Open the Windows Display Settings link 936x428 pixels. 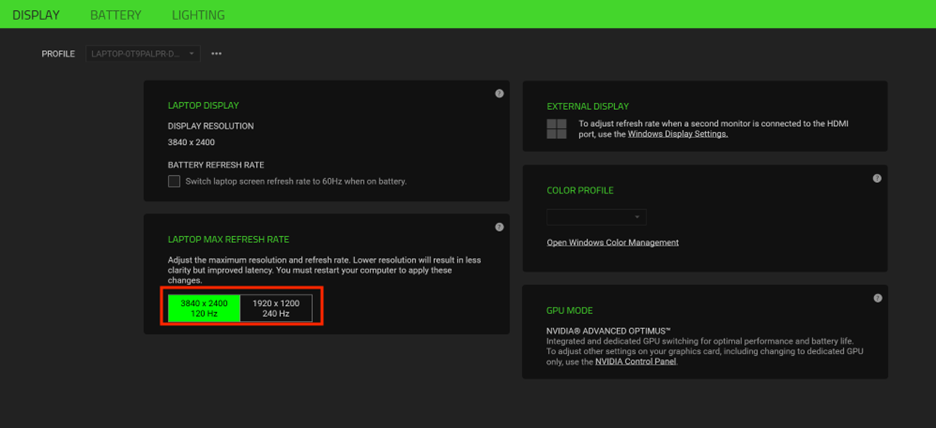[x=677, y=134]
